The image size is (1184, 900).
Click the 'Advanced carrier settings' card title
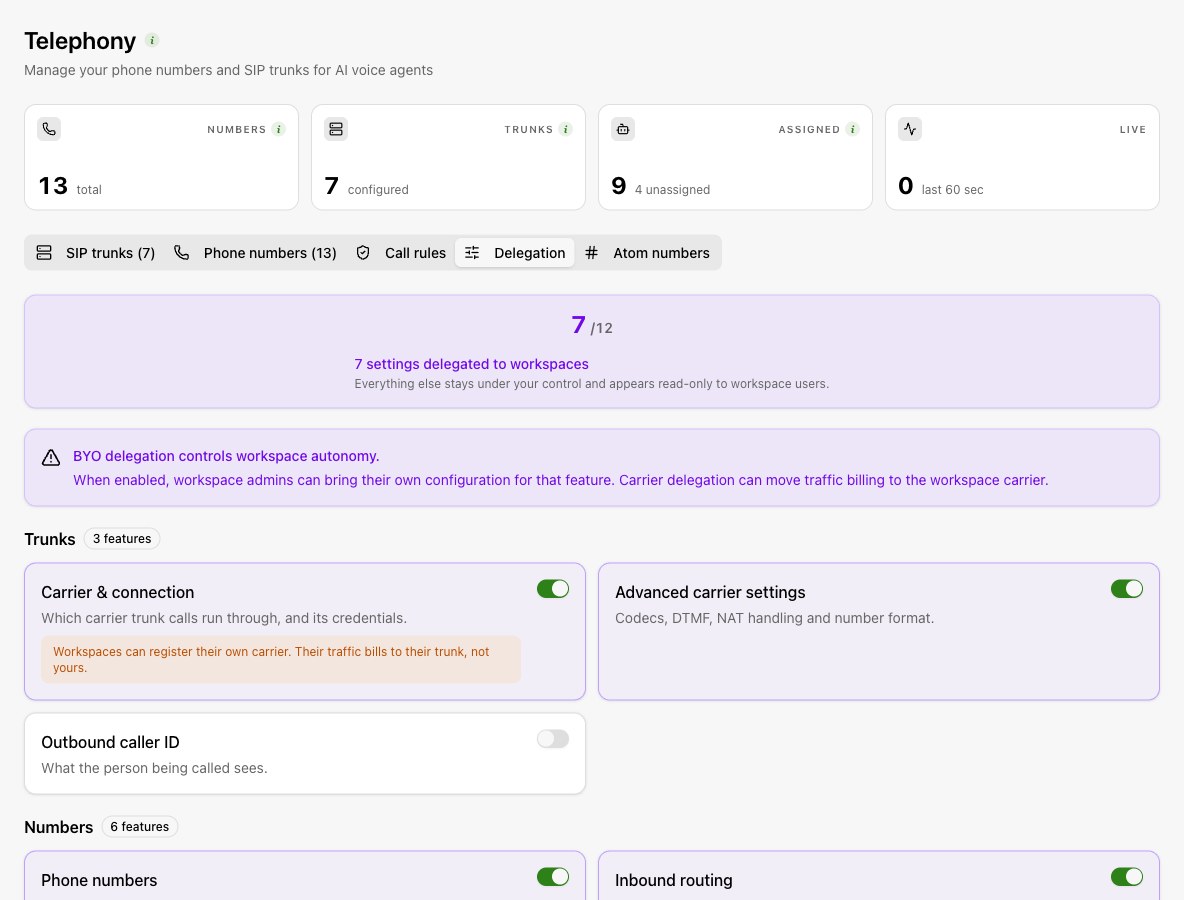pos(711,592)
